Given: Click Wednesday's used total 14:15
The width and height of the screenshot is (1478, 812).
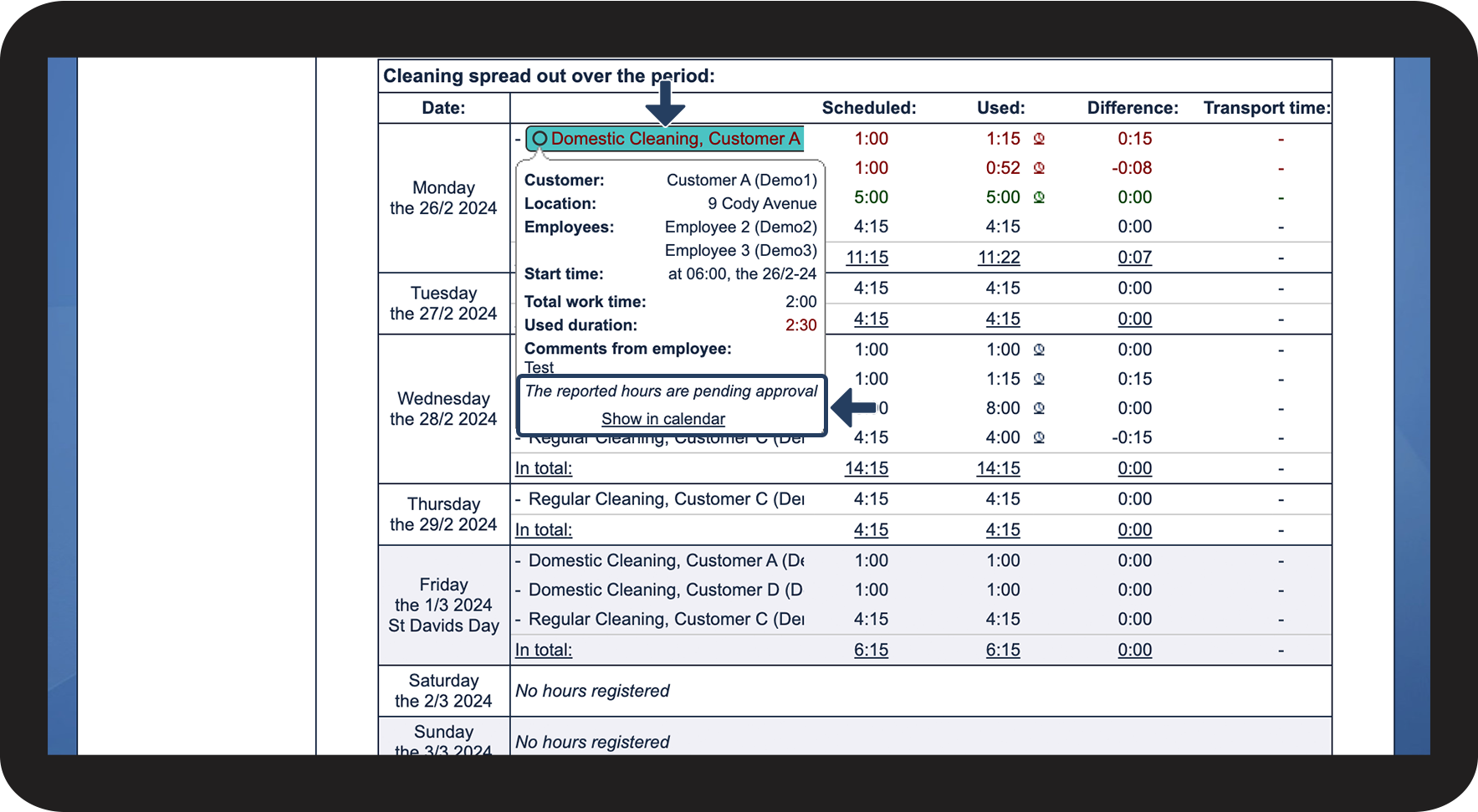Looking at the screenshot, I should click(x=999, y=468).
